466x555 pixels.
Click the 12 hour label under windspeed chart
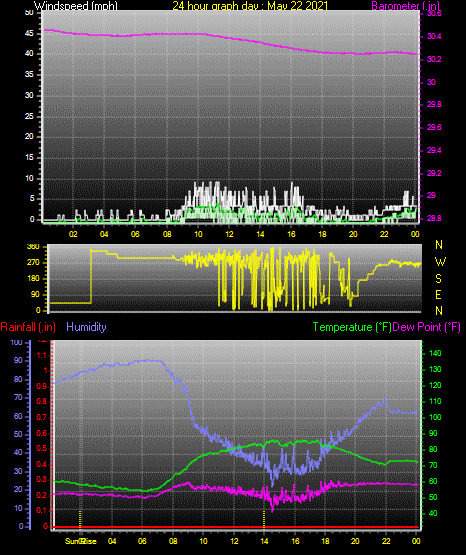pyautogui.click(x=229, y=234)
